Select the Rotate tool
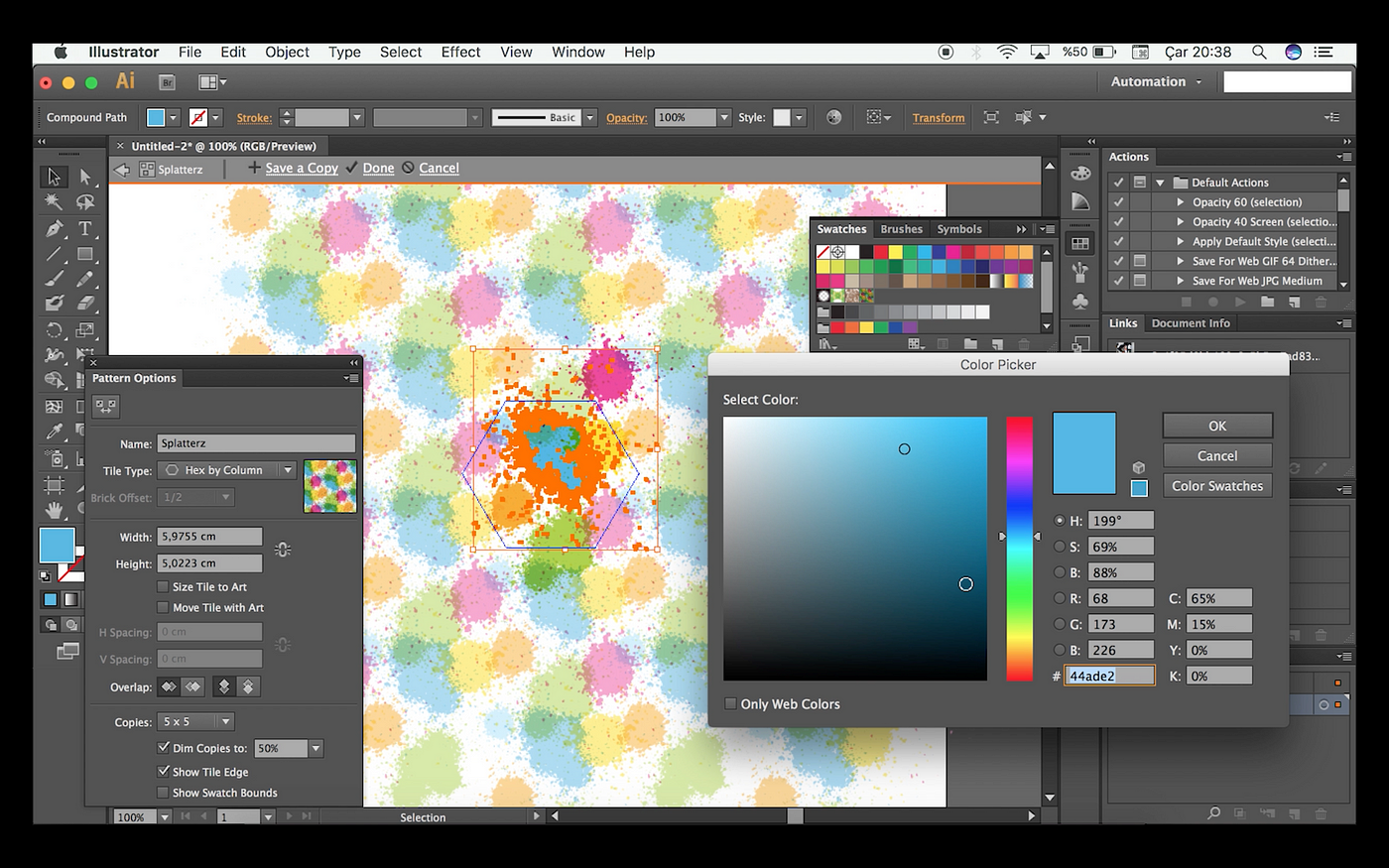Screen dimensions: 1389x868 (x=54, y=329)
